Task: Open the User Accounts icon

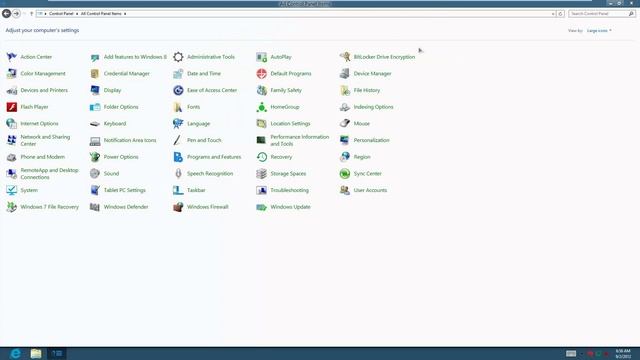Action: click(344, 190)
